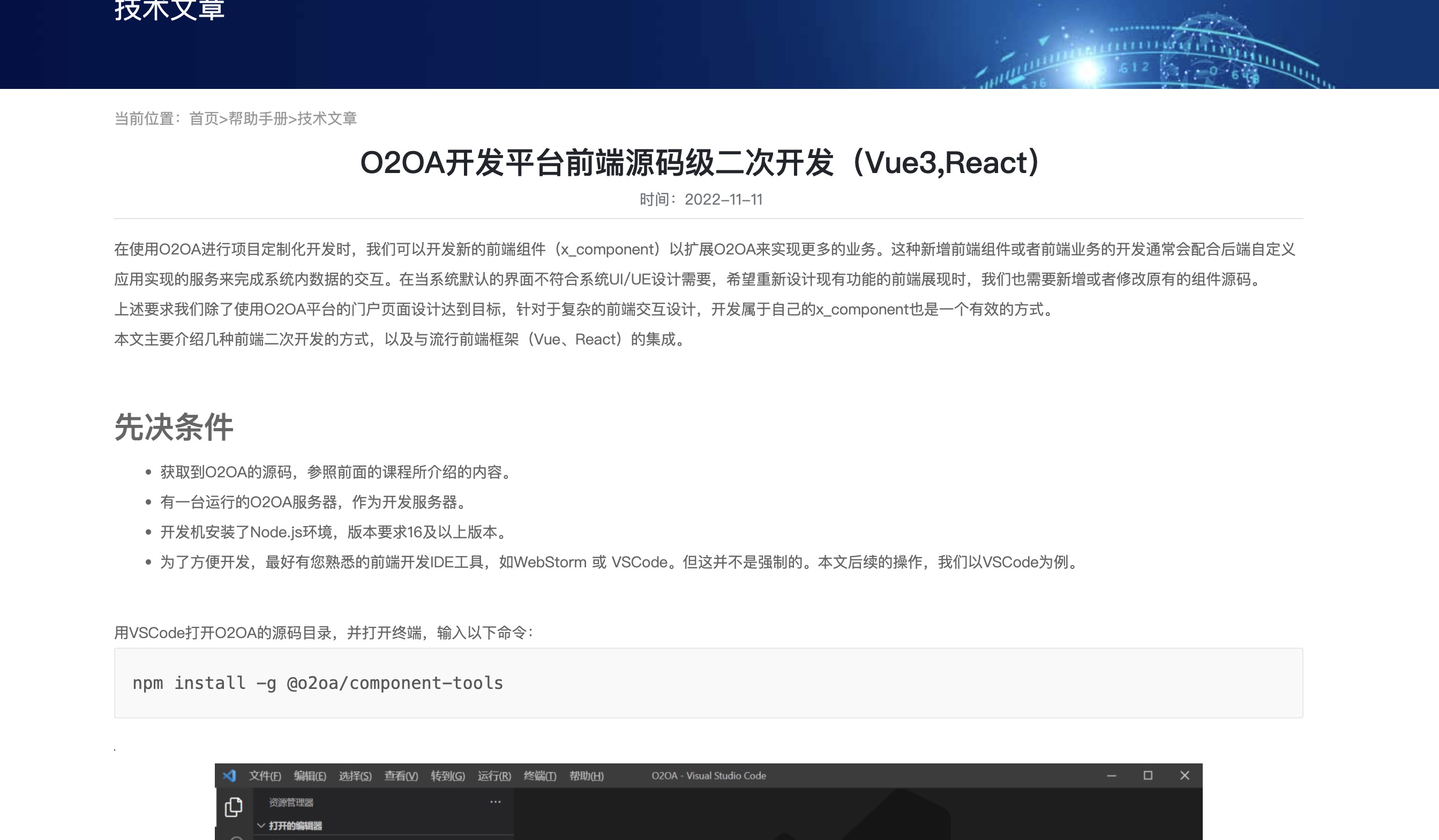Viewport: 1439px width, 840px height.
Task: Open the 查看(V) menu
Action: point(401,776)
